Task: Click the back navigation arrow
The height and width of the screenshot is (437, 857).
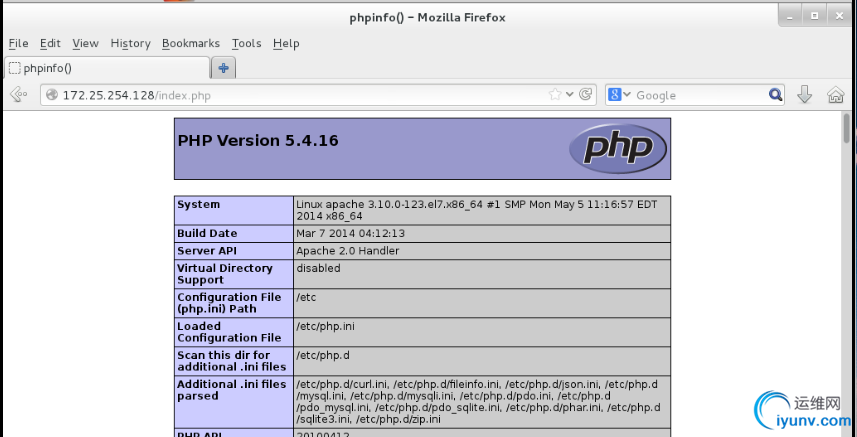Action: 18,95
